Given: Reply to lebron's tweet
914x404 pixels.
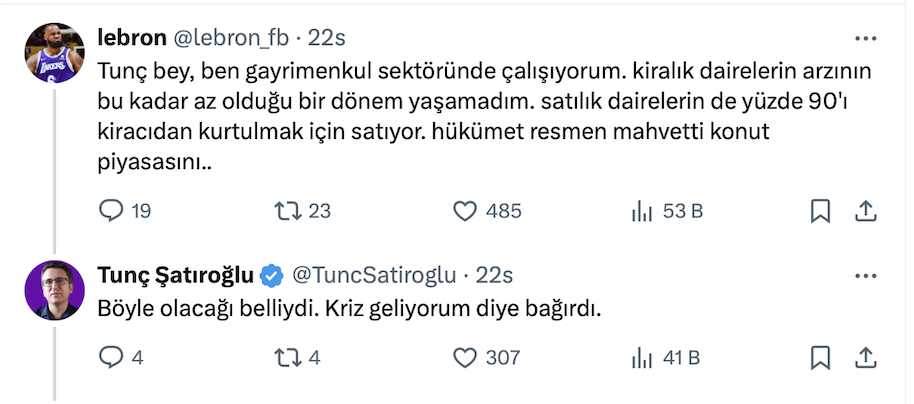Looking at the screenshot, I should (x=112, y=211).
